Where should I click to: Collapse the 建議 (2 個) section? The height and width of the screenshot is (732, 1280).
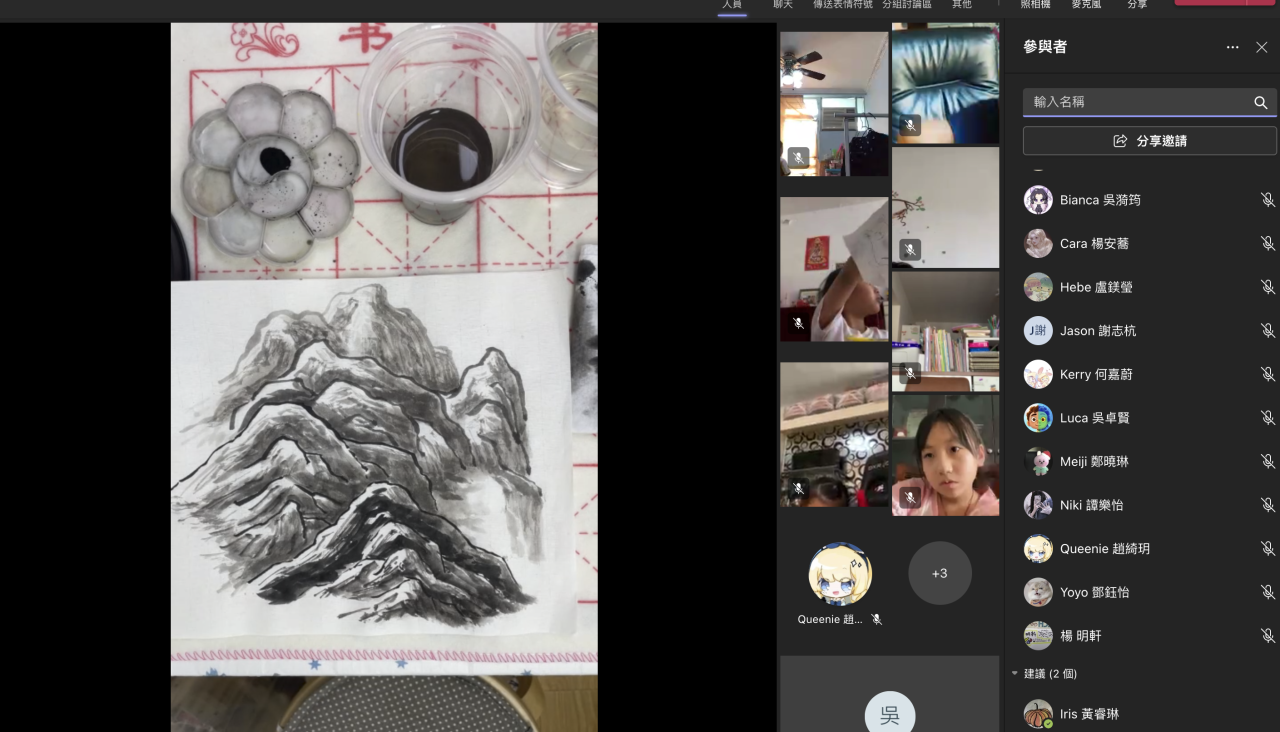click(1015, 674)
